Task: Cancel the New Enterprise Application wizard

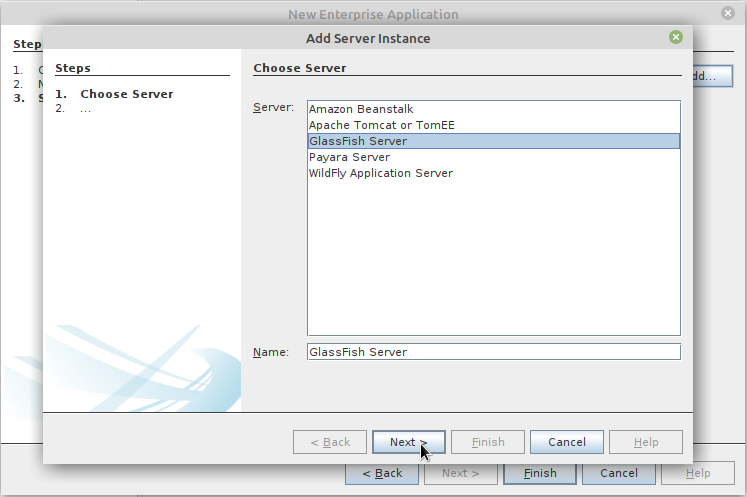Action: point(618,473)
